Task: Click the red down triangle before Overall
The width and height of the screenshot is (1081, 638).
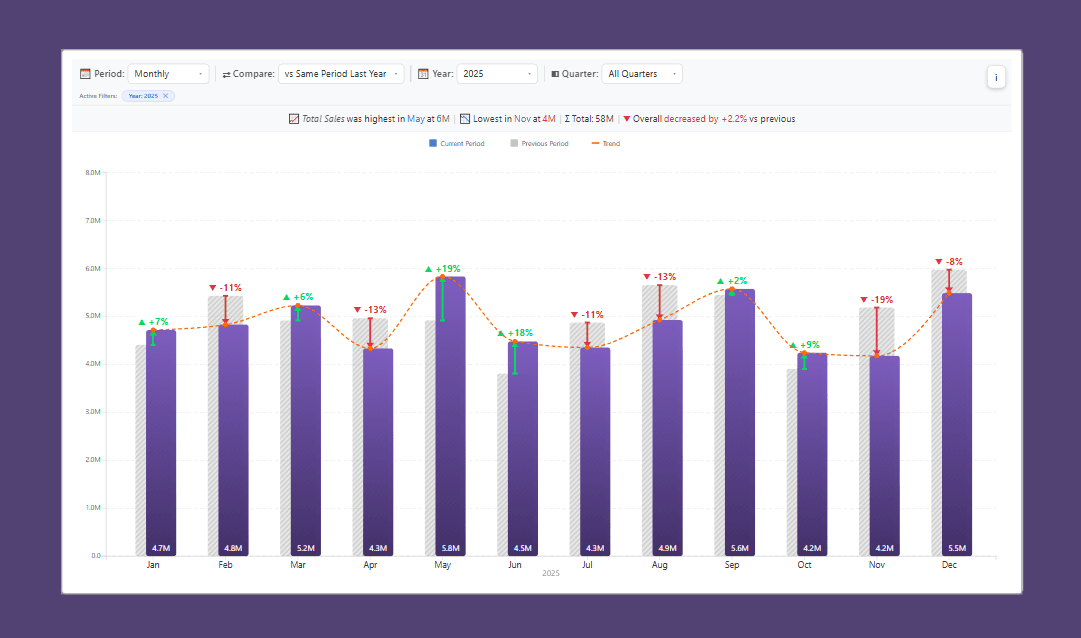Action: coord(627,119)
